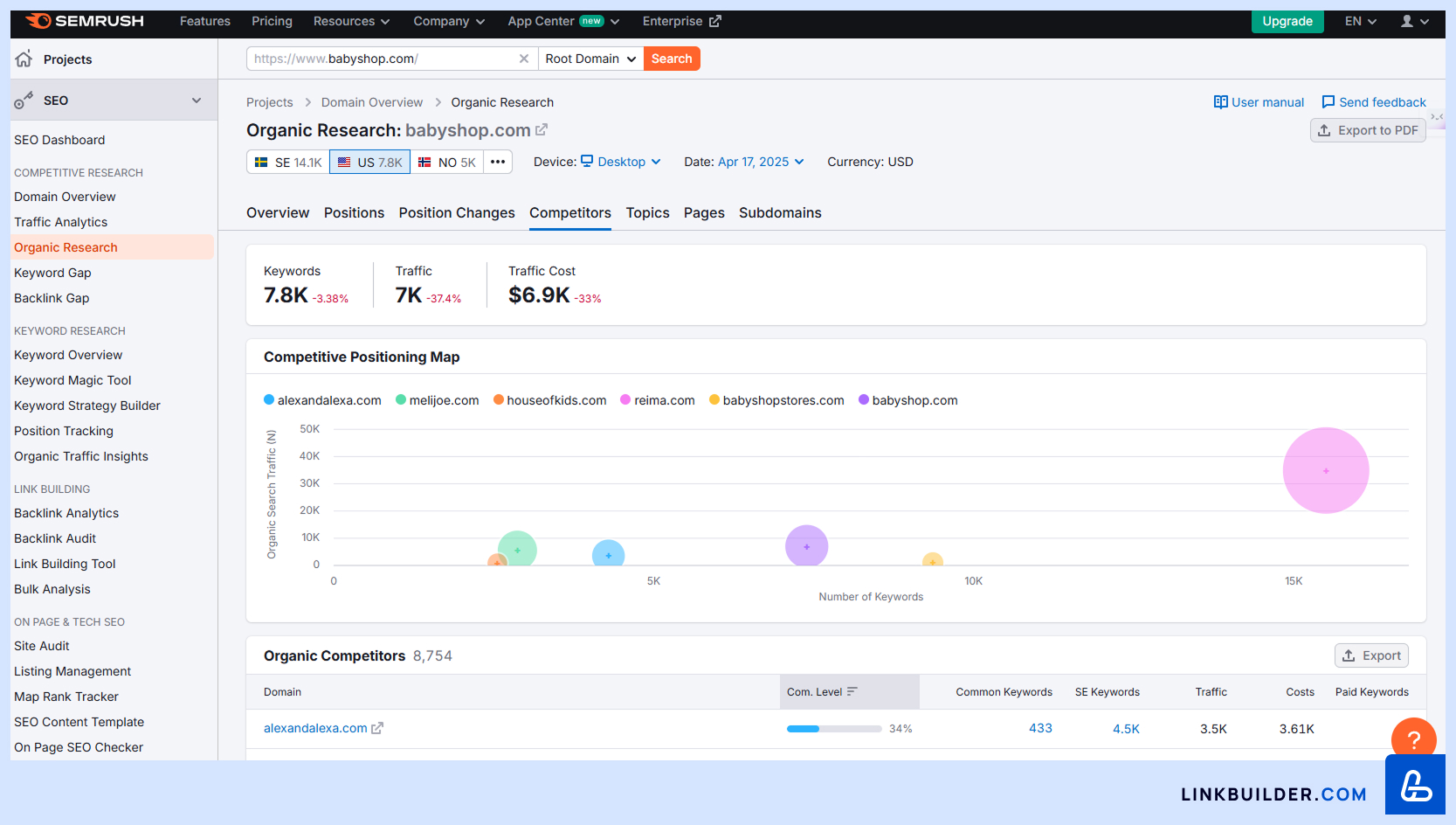This screenshot has width=1456, height=825.
Task: Expand the Company menu
Action: 449,21
